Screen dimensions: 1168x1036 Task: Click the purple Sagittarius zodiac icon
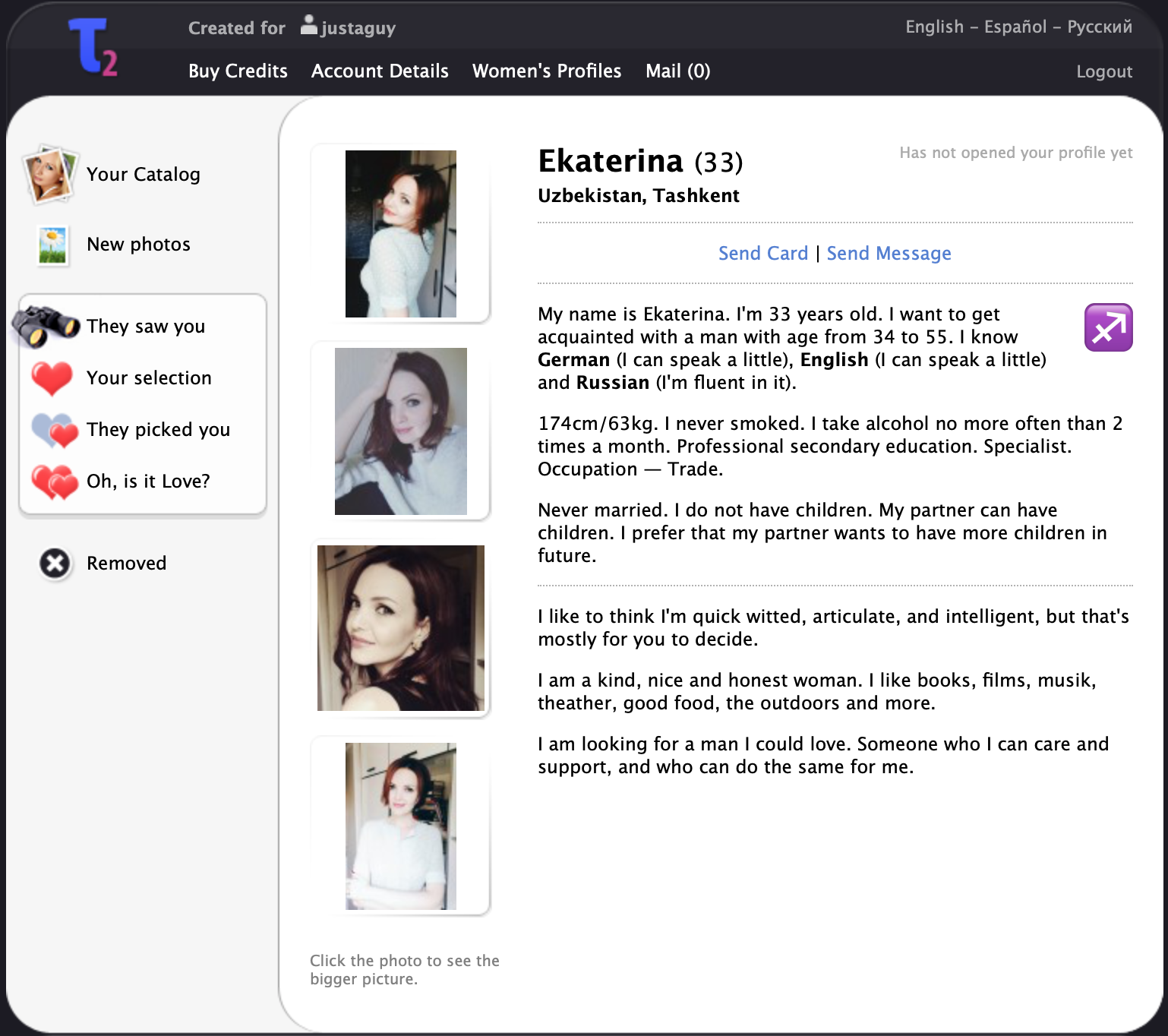pyautogui.click(x=1108, y=327)
